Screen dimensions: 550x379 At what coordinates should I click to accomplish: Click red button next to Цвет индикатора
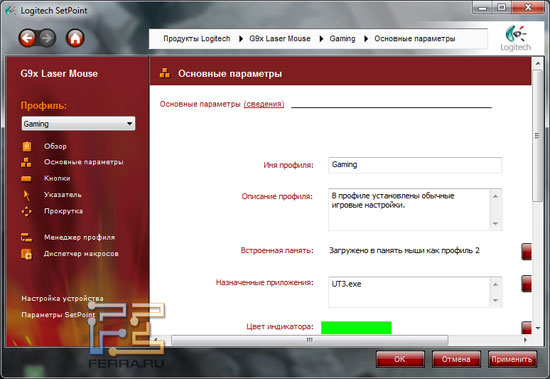pyautogui.click(x=526, y=327)
